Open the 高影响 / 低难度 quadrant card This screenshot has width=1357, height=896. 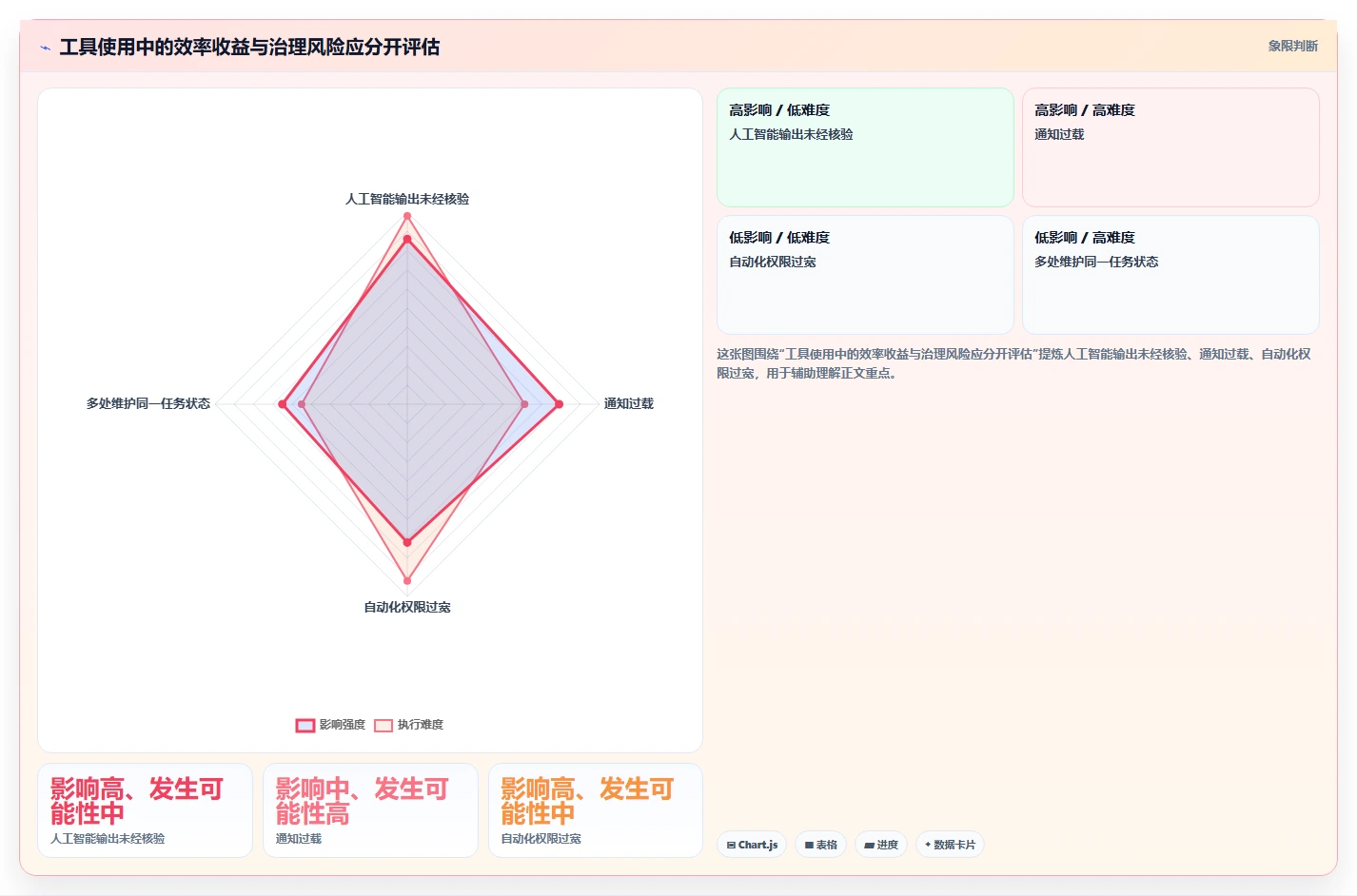point(865,147)
